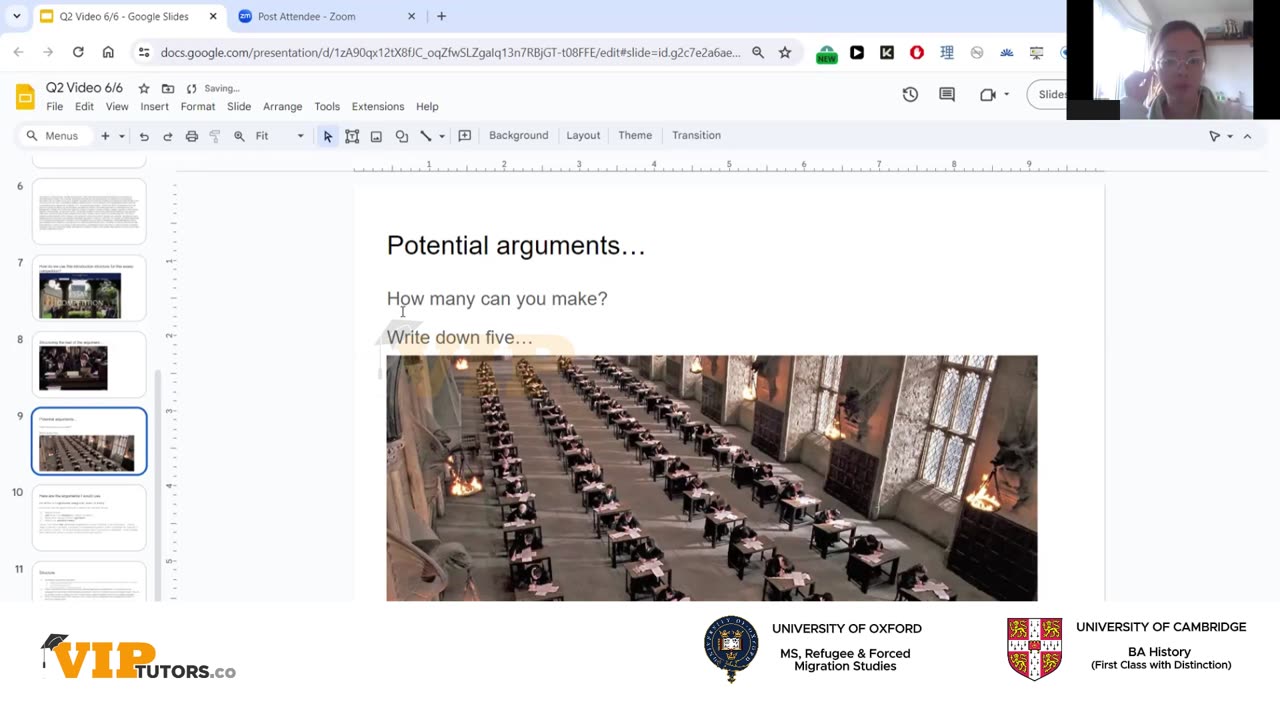Click the move to folder icon
Viewport: 1280px width, 720px height.
point(167,89)
